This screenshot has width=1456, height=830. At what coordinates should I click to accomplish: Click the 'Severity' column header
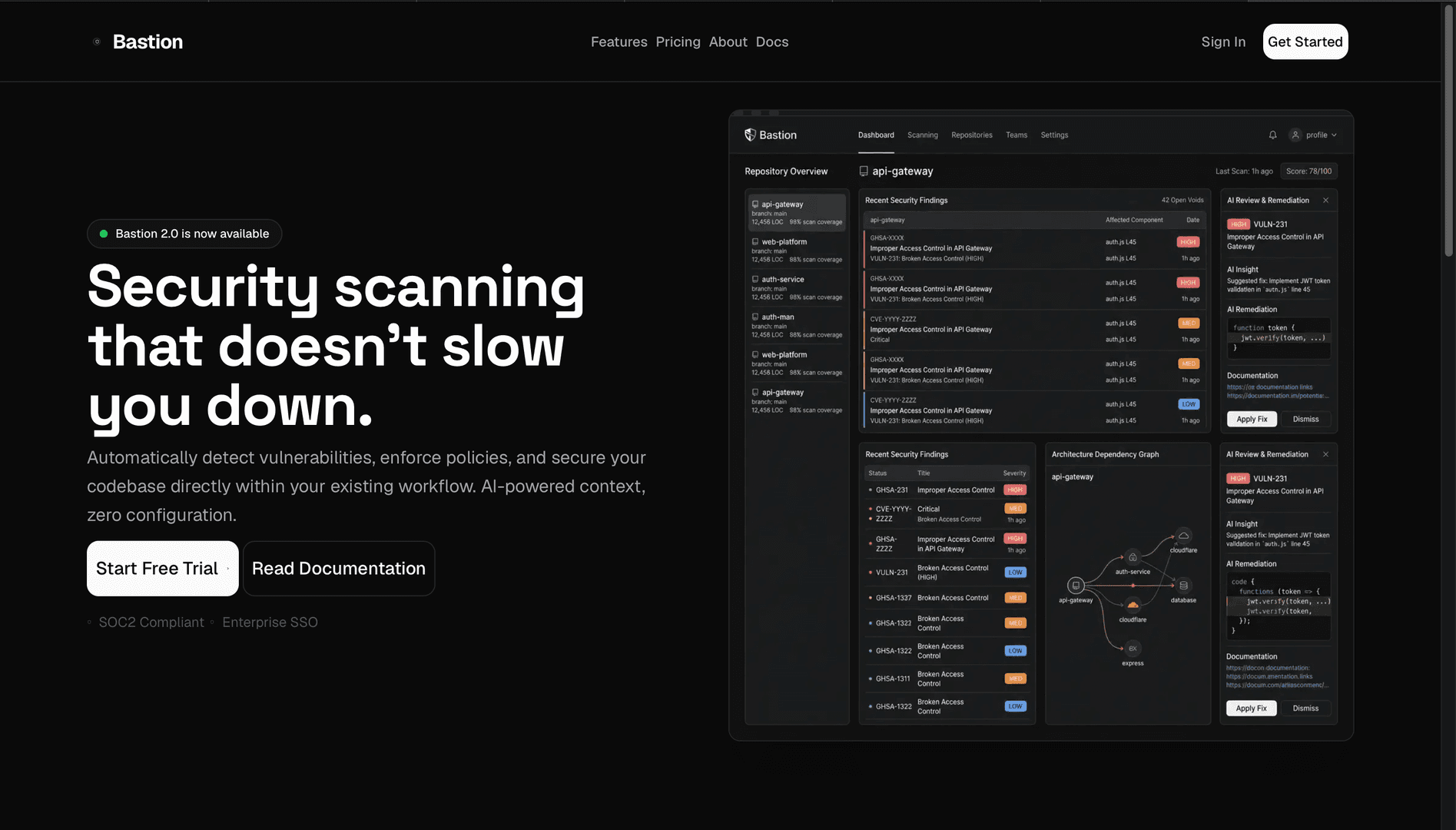1014,473
